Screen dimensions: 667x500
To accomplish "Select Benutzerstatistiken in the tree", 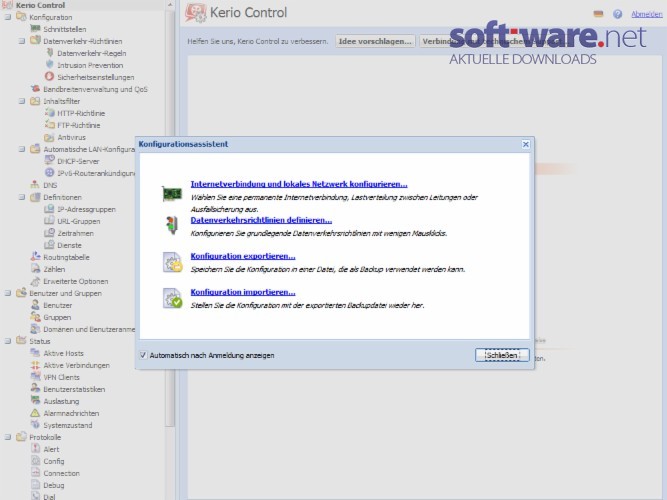I will click(74, 389).
